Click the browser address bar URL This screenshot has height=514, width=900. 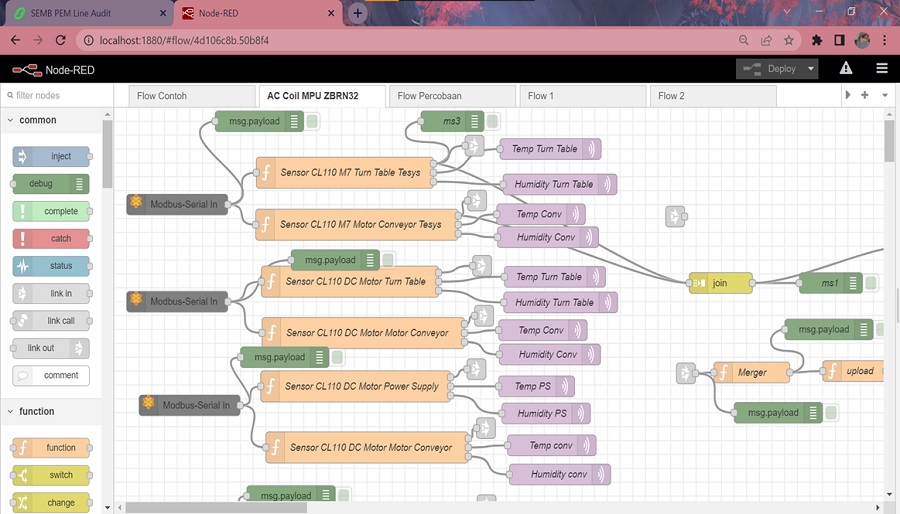pyautogui.click(x=184, y=40)
